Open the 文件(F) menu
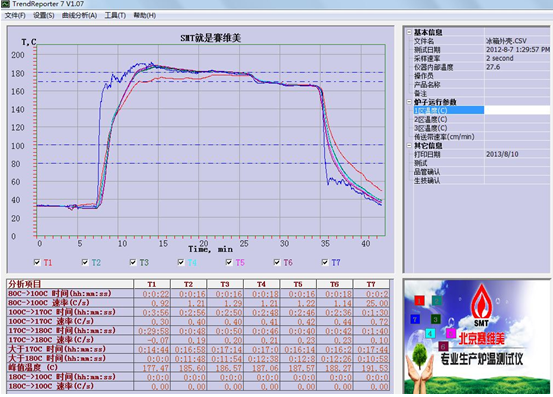 15,16
